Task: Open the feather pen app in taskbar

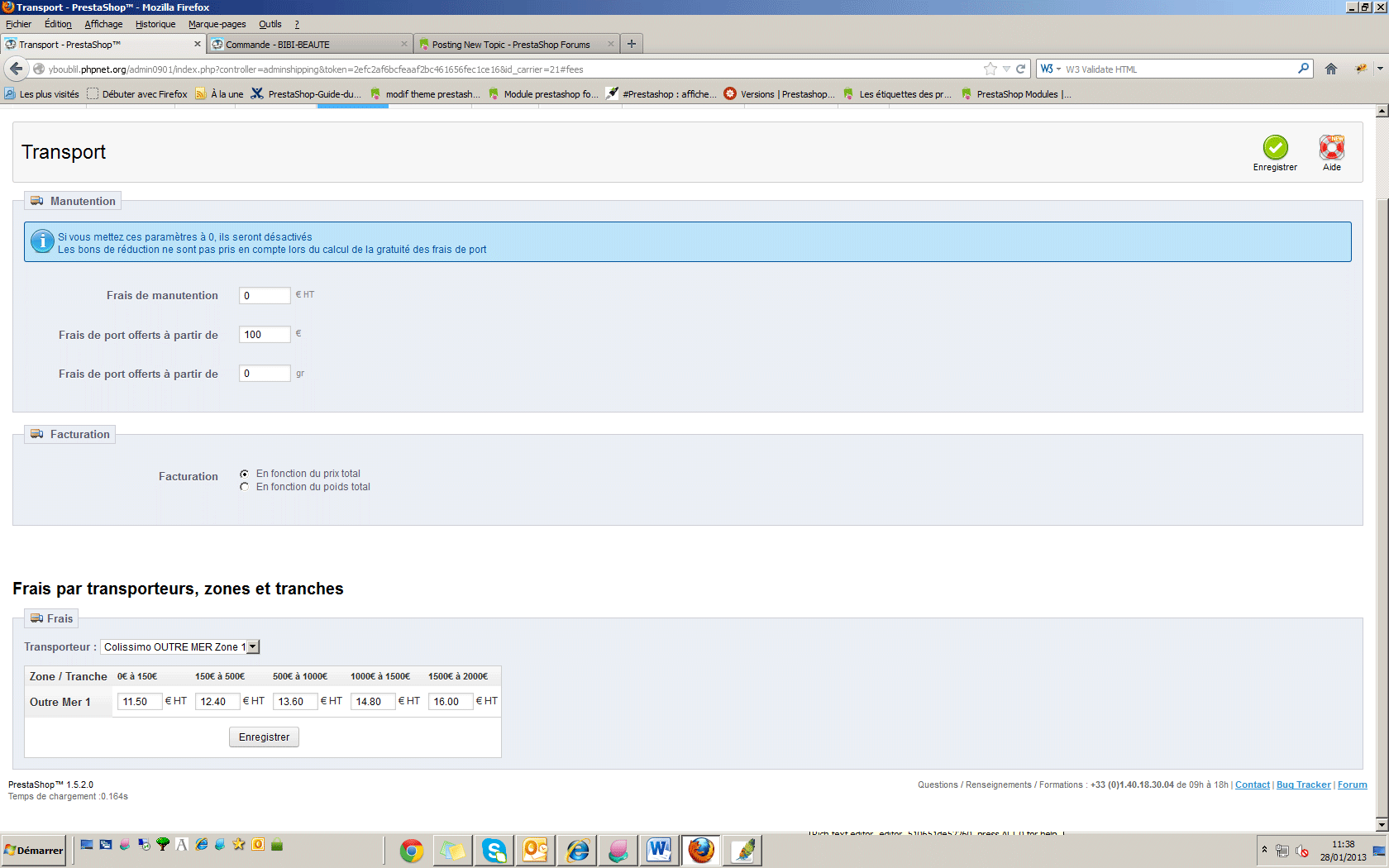Action: [742, 850]
